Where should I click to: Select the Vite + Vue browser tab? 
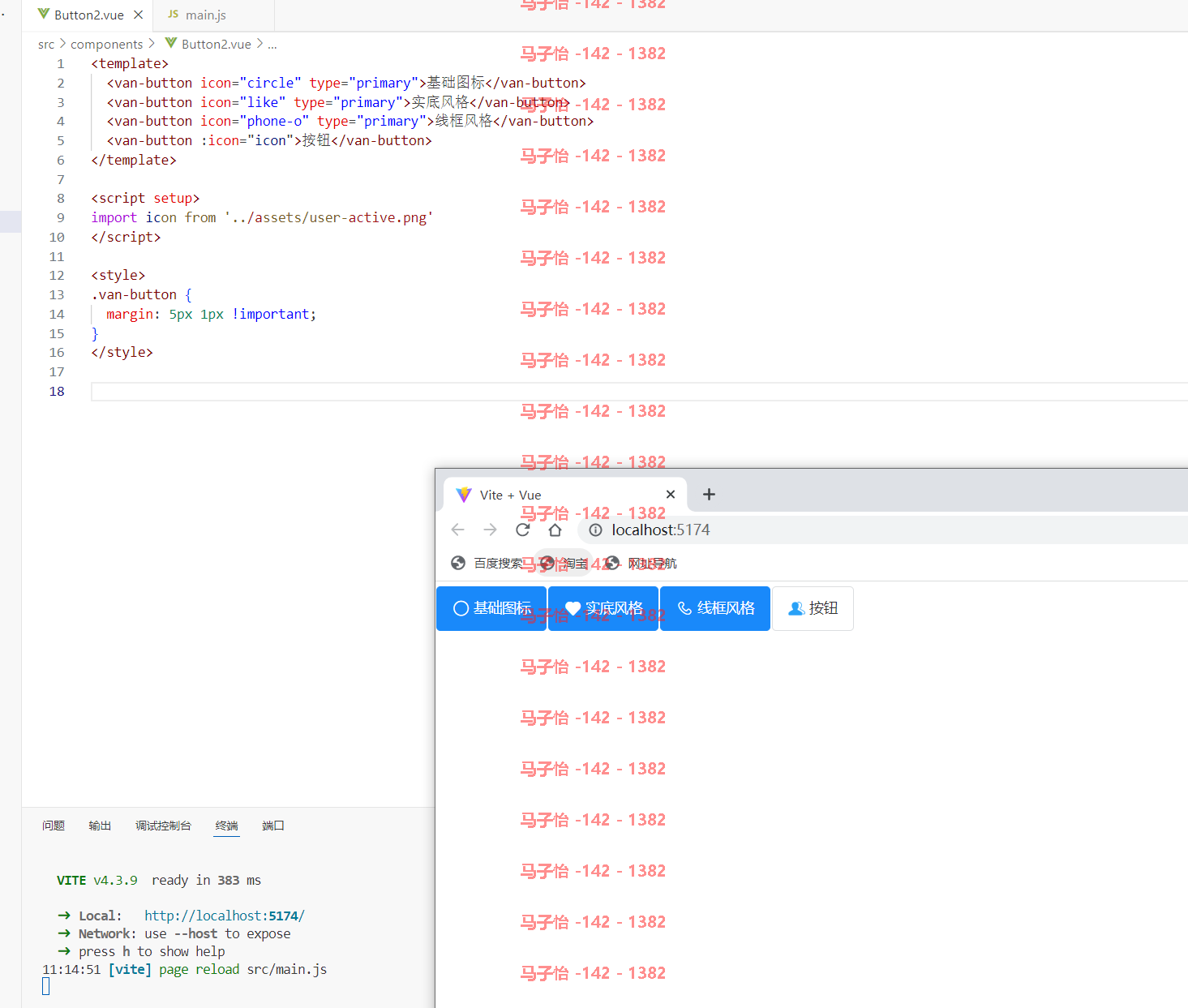point(566,495)
